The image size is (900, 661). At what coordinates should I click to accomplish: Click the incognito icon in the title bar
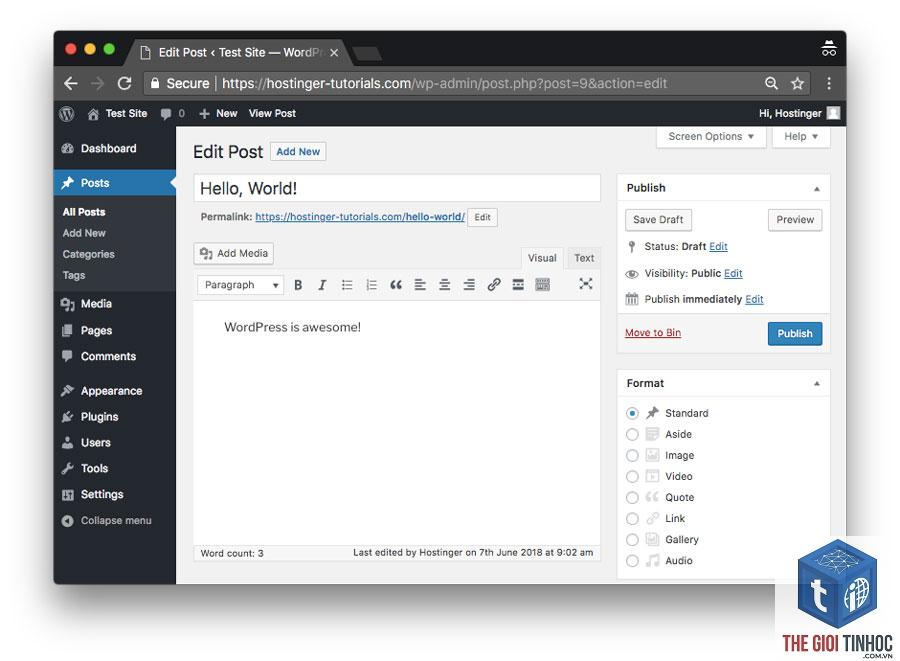coord(829,48)
